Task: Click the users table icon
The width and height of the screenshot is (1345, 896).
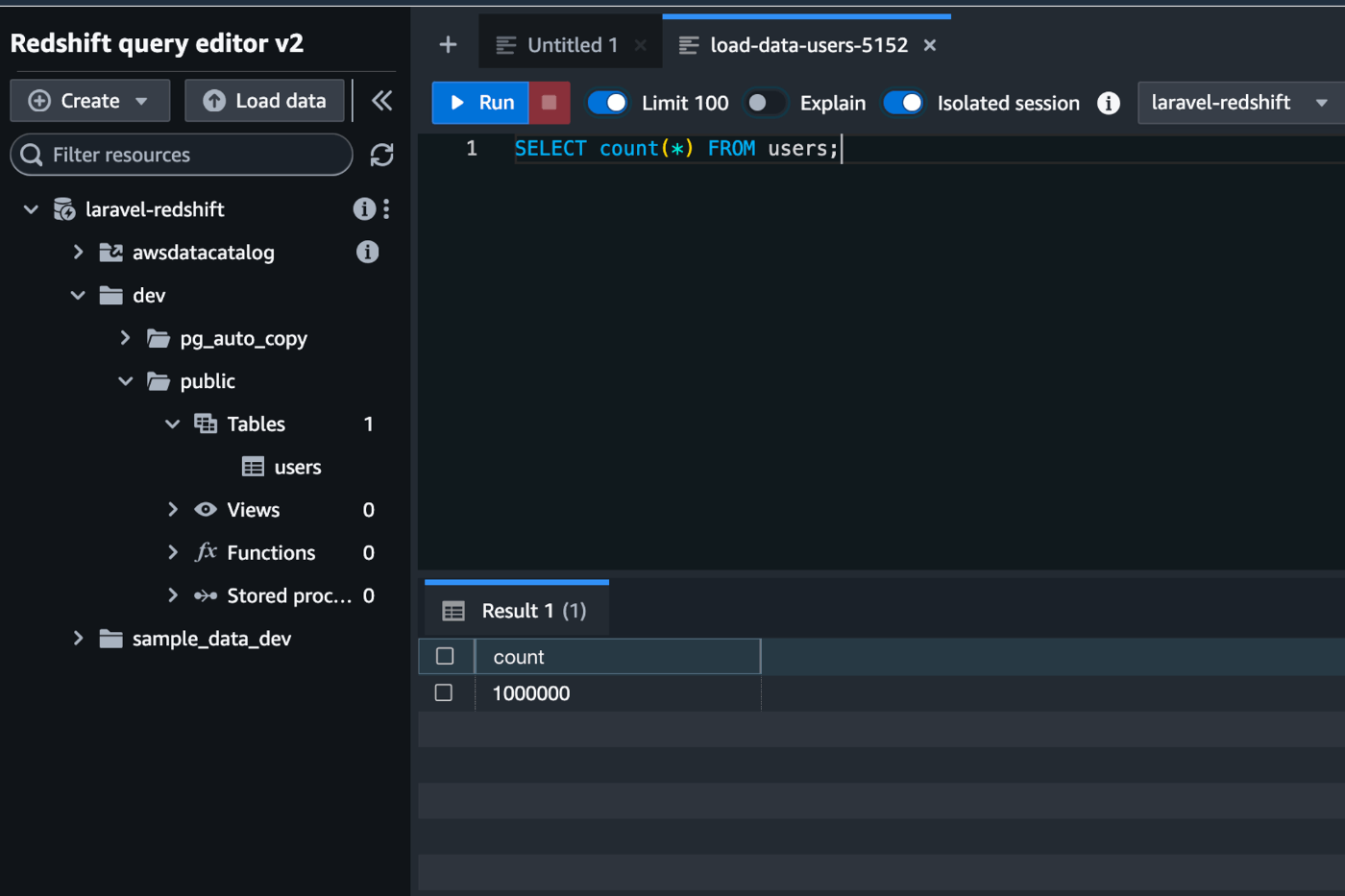Action: (x=253, y=467)
